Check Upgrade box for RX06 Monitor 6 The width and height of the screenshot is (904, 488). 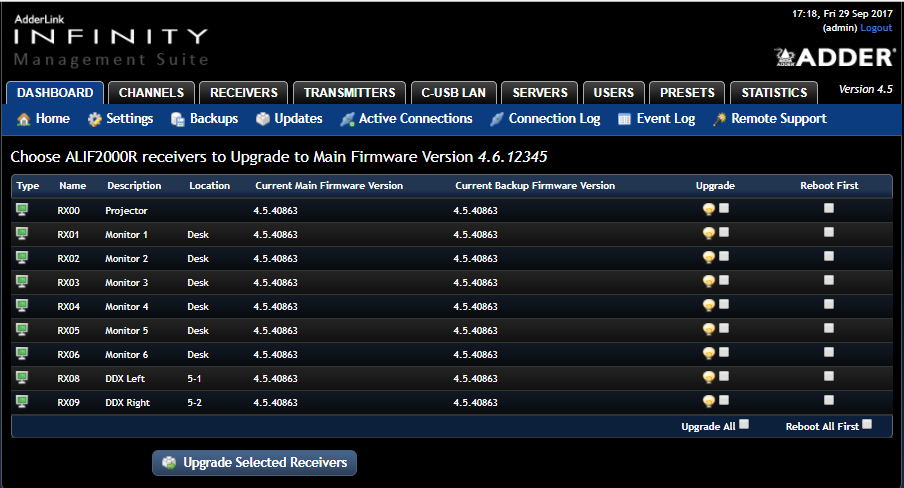click(724, 352)
